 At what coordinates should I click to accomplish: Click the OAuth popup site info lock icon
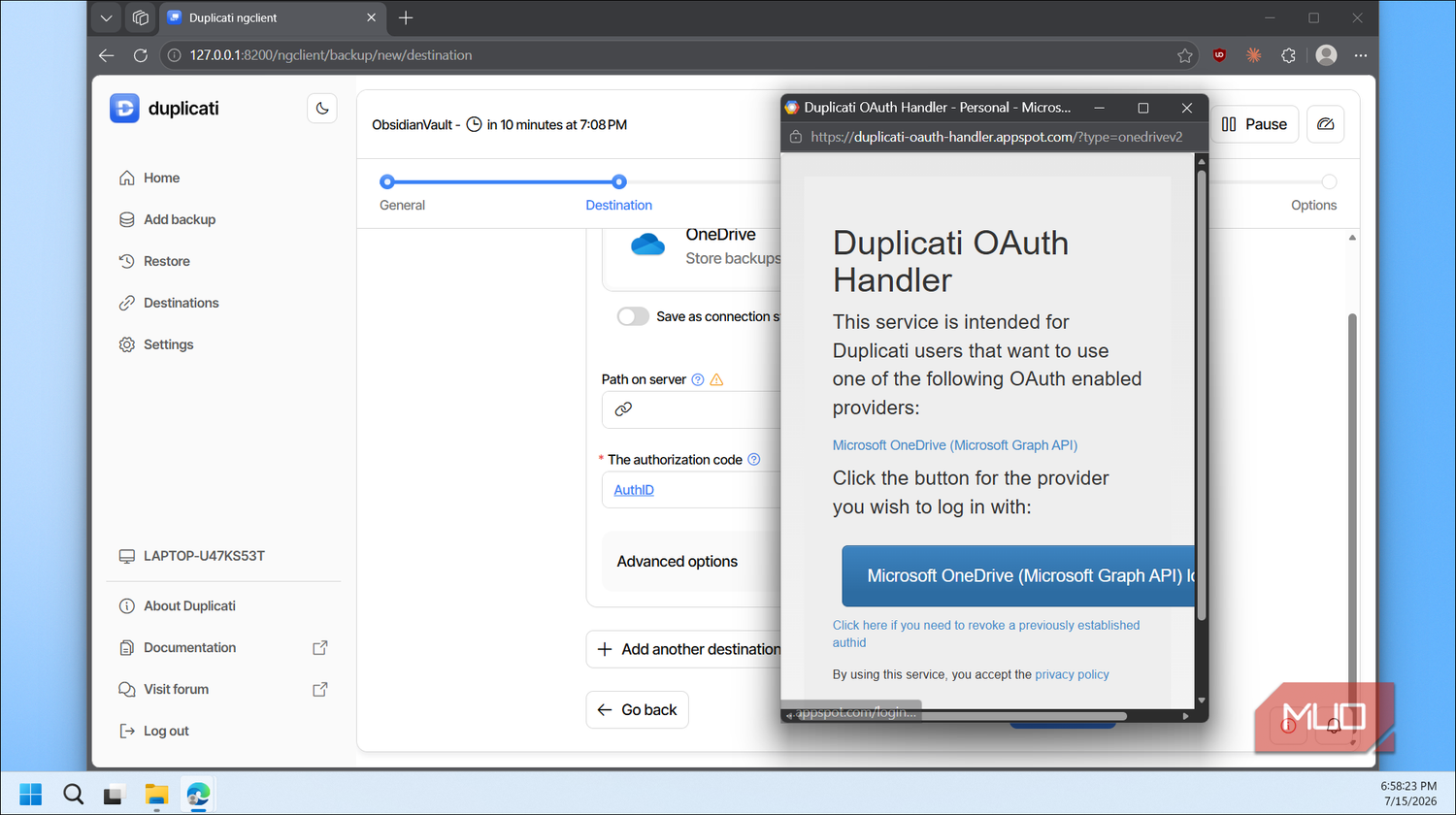(796, 137)
